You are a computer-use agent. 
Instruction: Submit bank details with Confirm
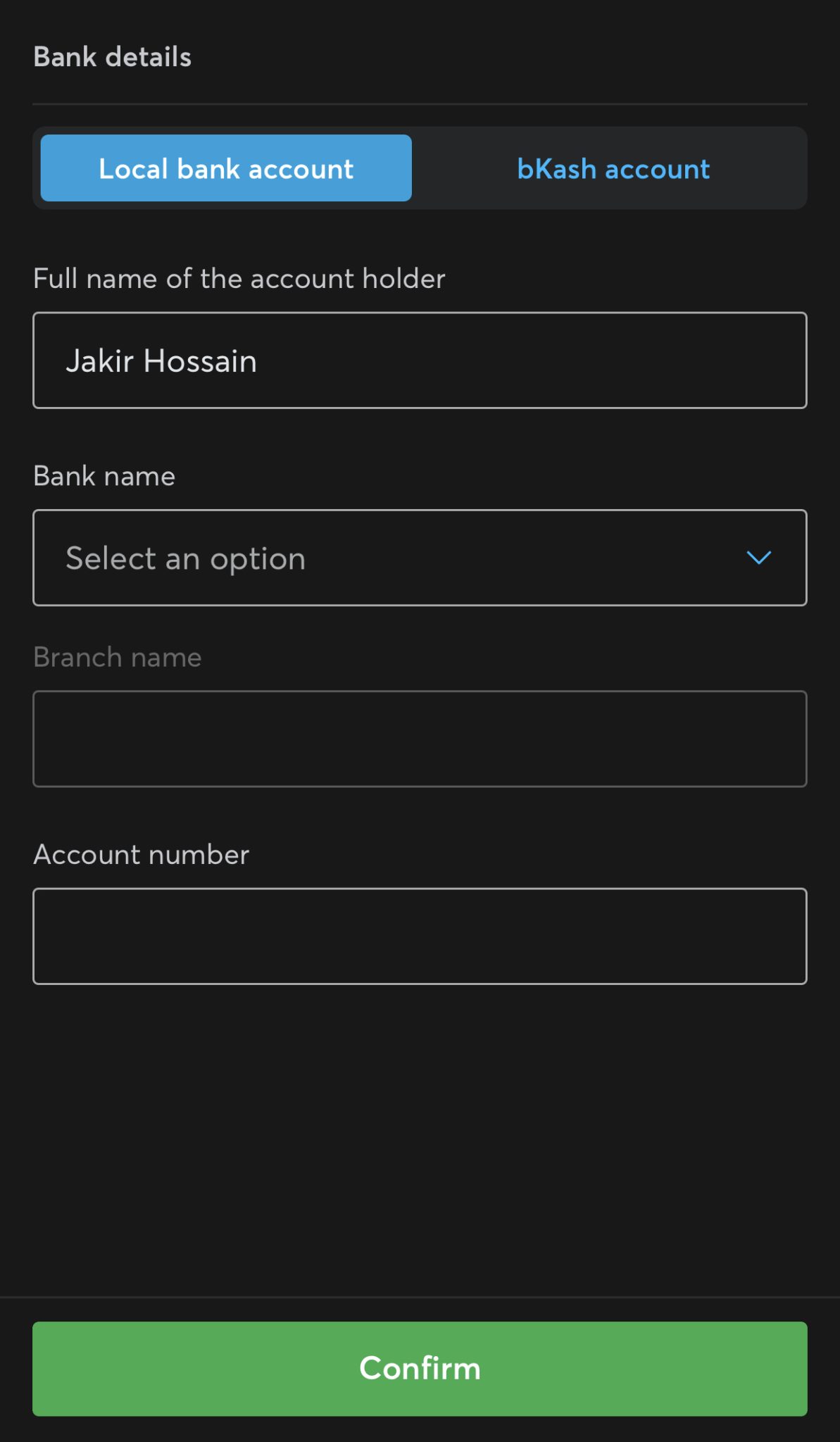[x=420, y=1368]
